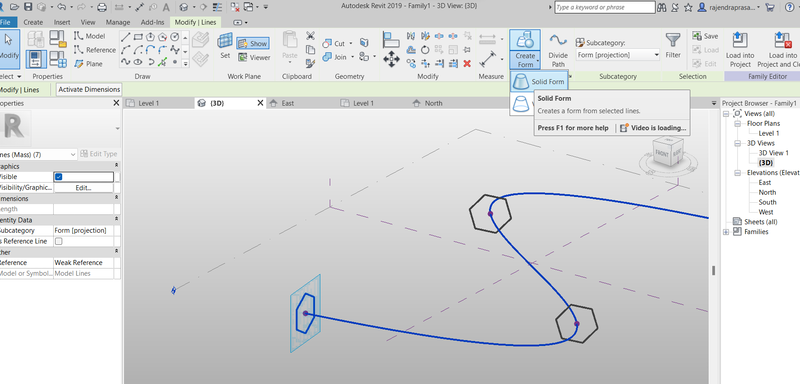Click the Reference line button
The image size is (800, 384).
point(95,50)
